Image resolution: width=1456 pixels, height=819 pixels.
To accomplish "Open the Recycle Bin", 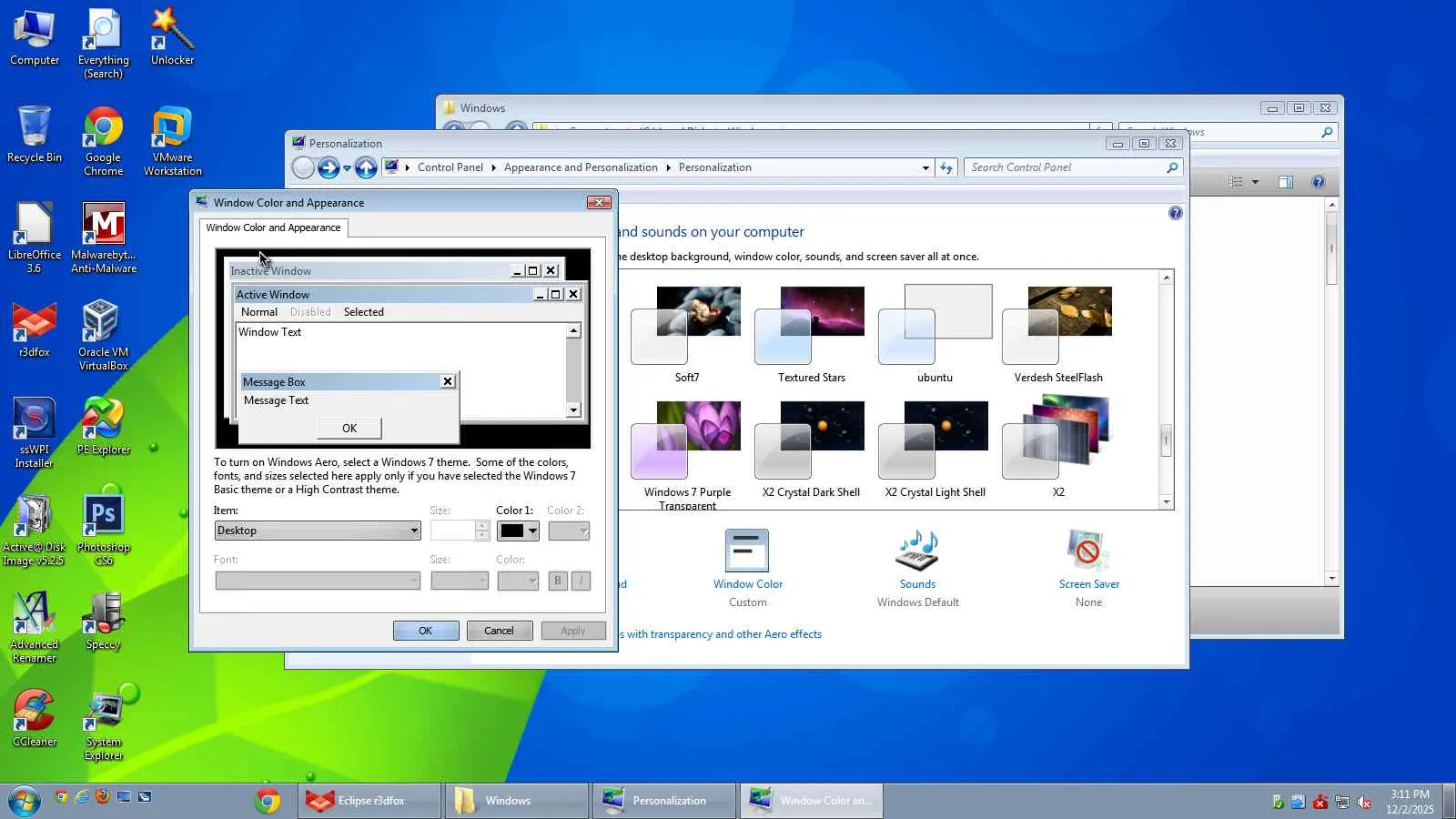I will click(x=35, y=134).
